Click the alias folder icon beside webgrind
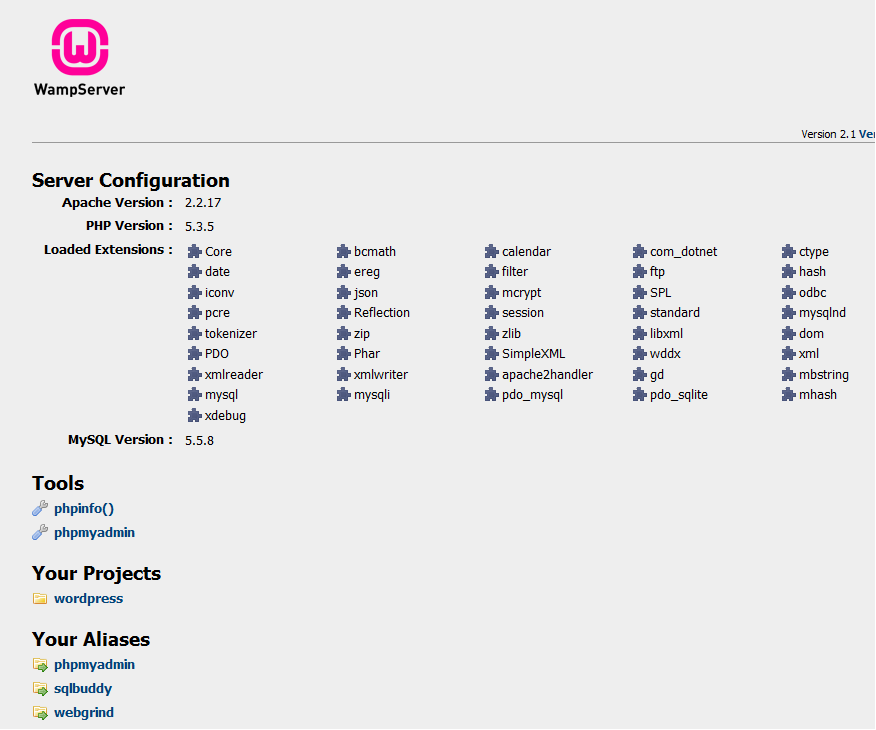Viewport: 876px width, 730px height. [40, 713]
